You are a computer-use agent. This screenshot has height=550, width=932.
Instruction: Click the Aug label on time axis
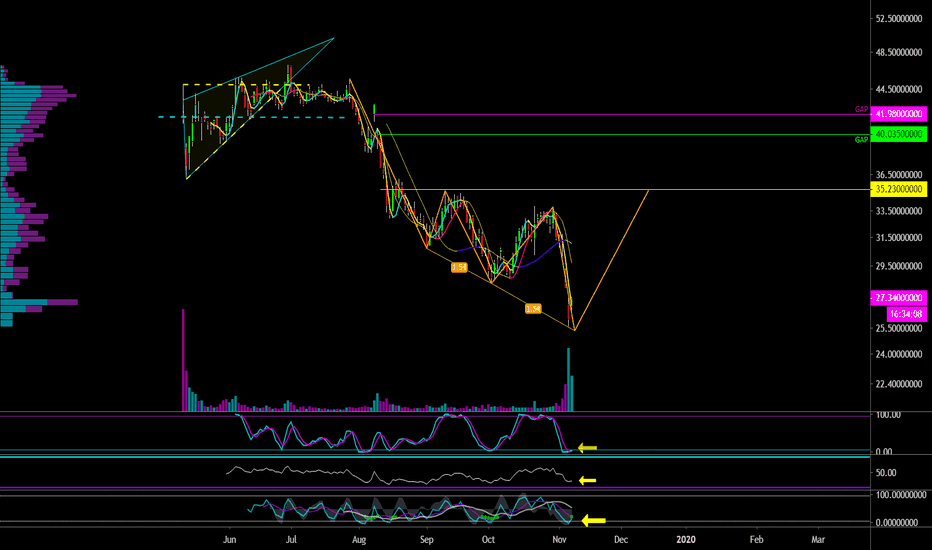point(359,540)
